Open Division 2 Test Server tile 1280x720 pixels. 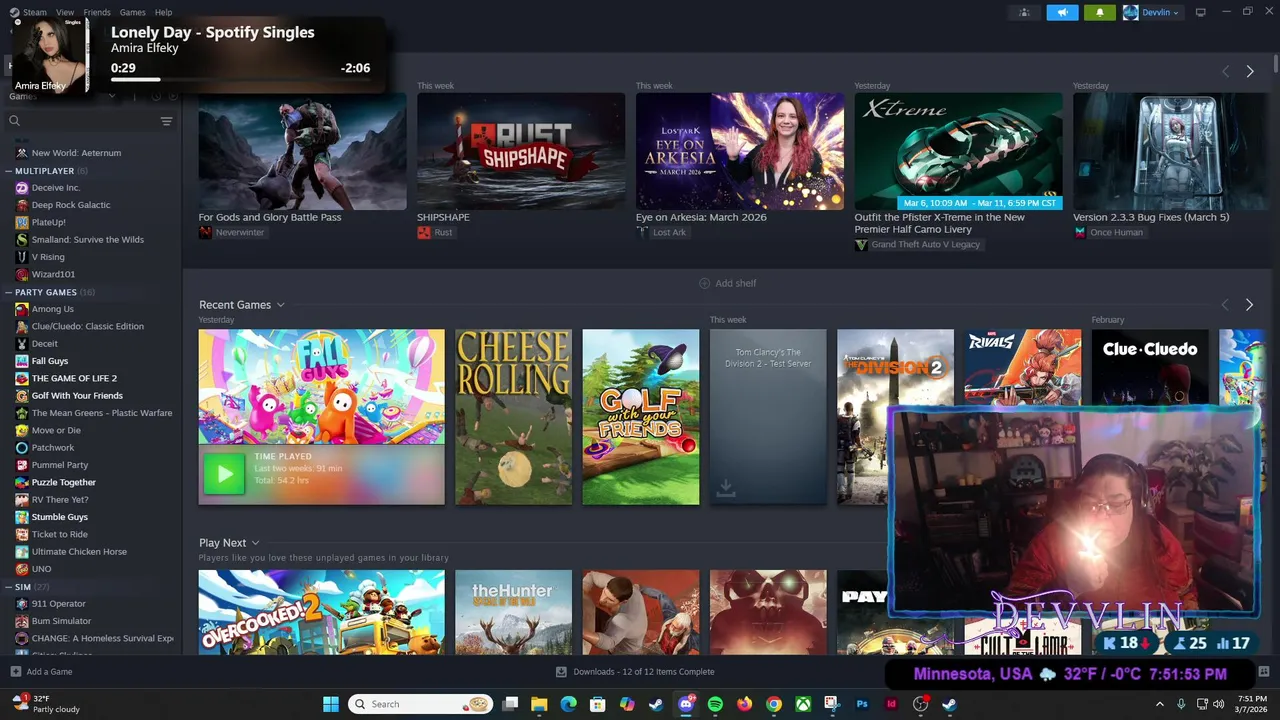[x=768, y=417]
